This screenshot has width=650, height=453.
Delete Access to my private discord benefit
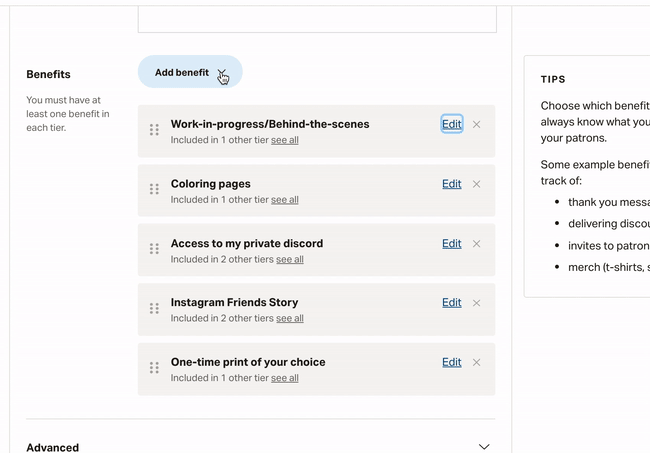477,244
